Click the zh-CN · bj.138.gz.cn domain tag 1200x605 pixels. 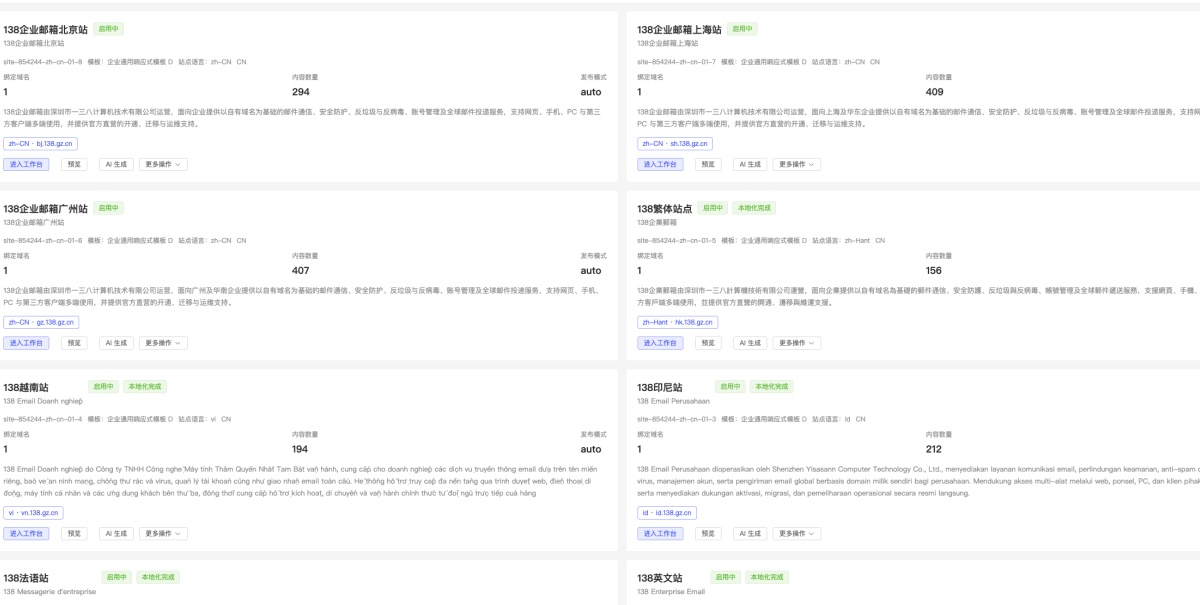coord(40,144)
